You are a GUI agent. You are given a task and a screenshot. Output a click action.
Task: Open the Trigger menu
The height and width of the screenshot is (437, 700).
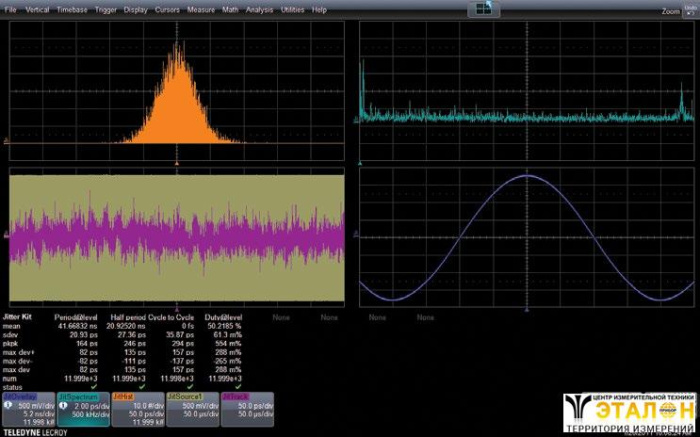105,9
